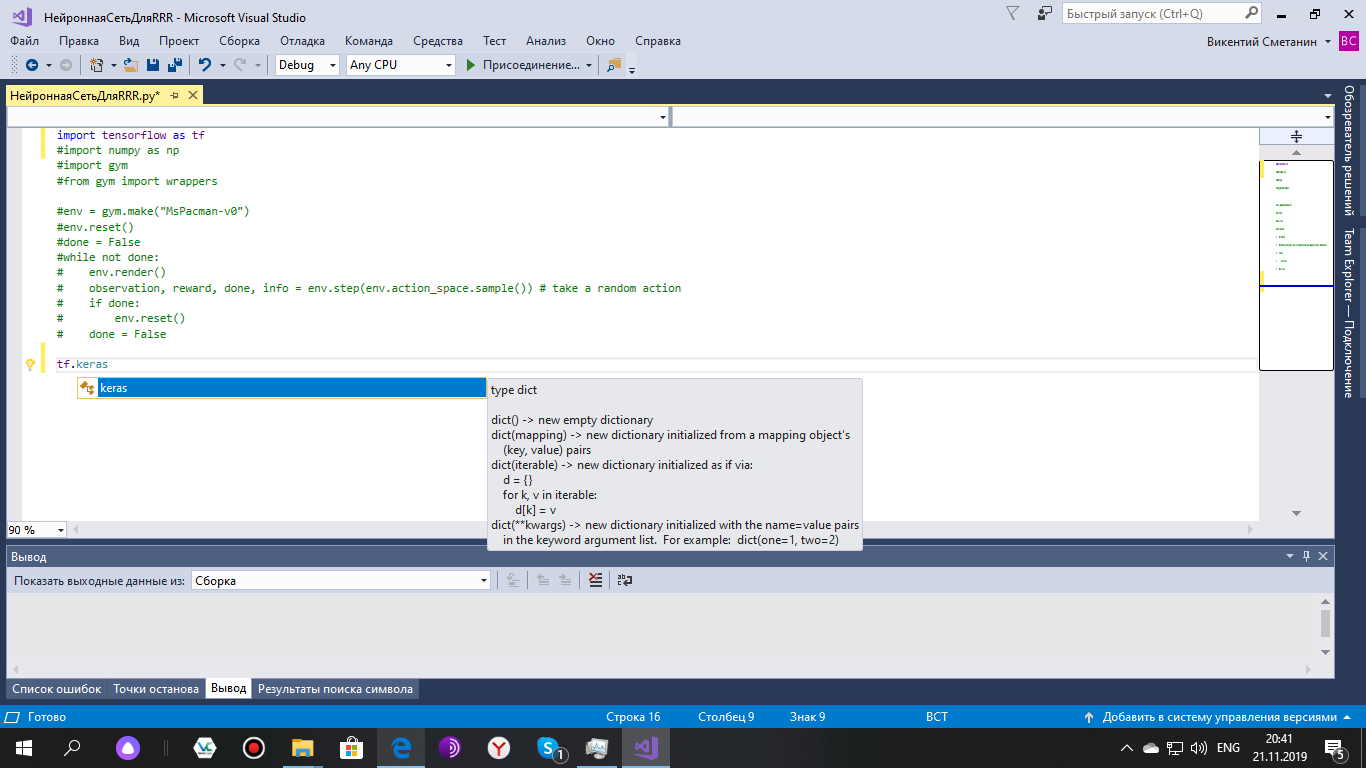The image size is (1366, 768).
Task: Switch to Результаты поиска символа tab
Action: click(335, 689)
